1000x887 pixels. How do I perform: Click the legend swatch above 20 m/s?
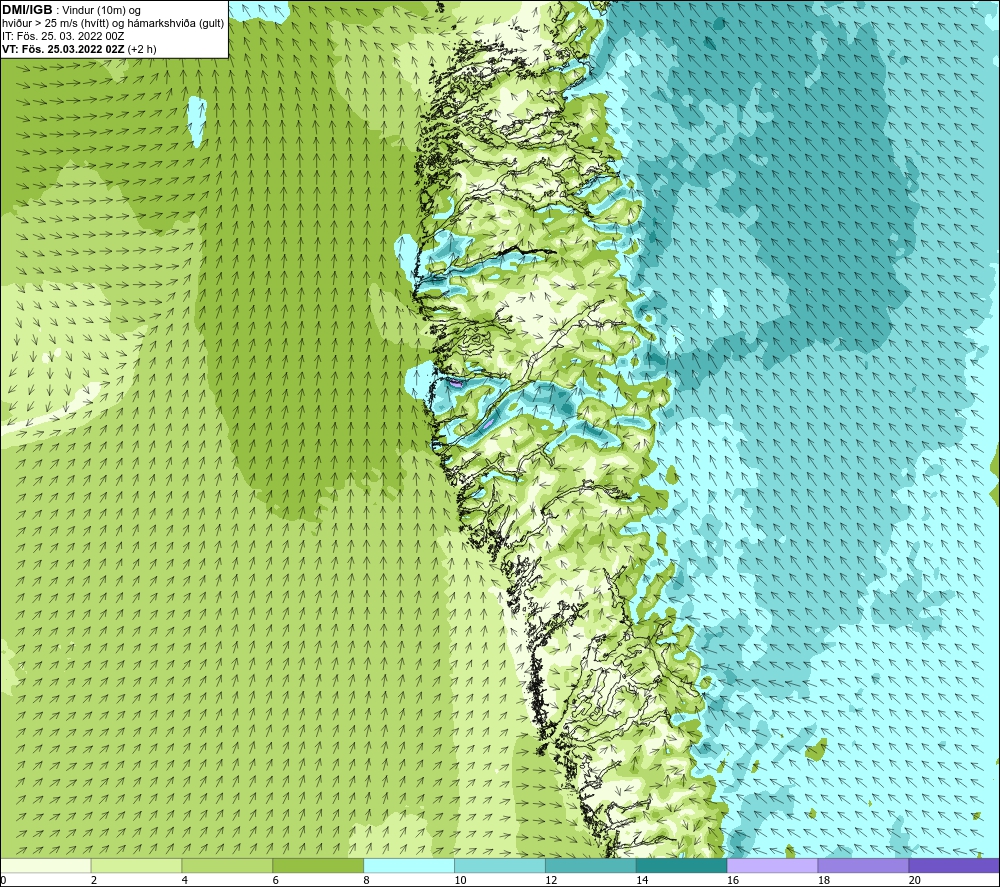coord(954,865)
